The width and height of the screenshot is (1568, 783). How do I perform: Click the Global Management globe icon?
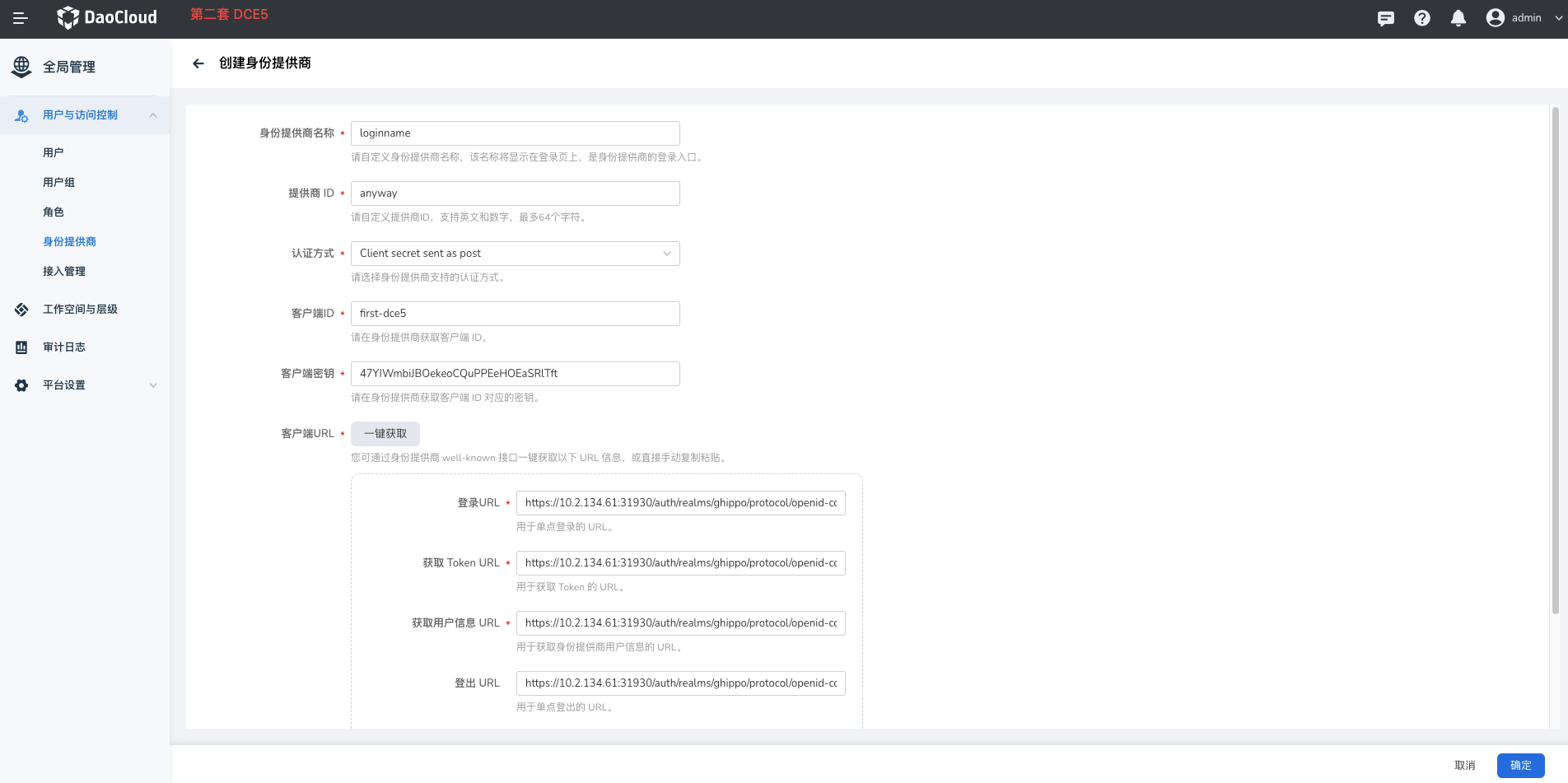point(21,67)
